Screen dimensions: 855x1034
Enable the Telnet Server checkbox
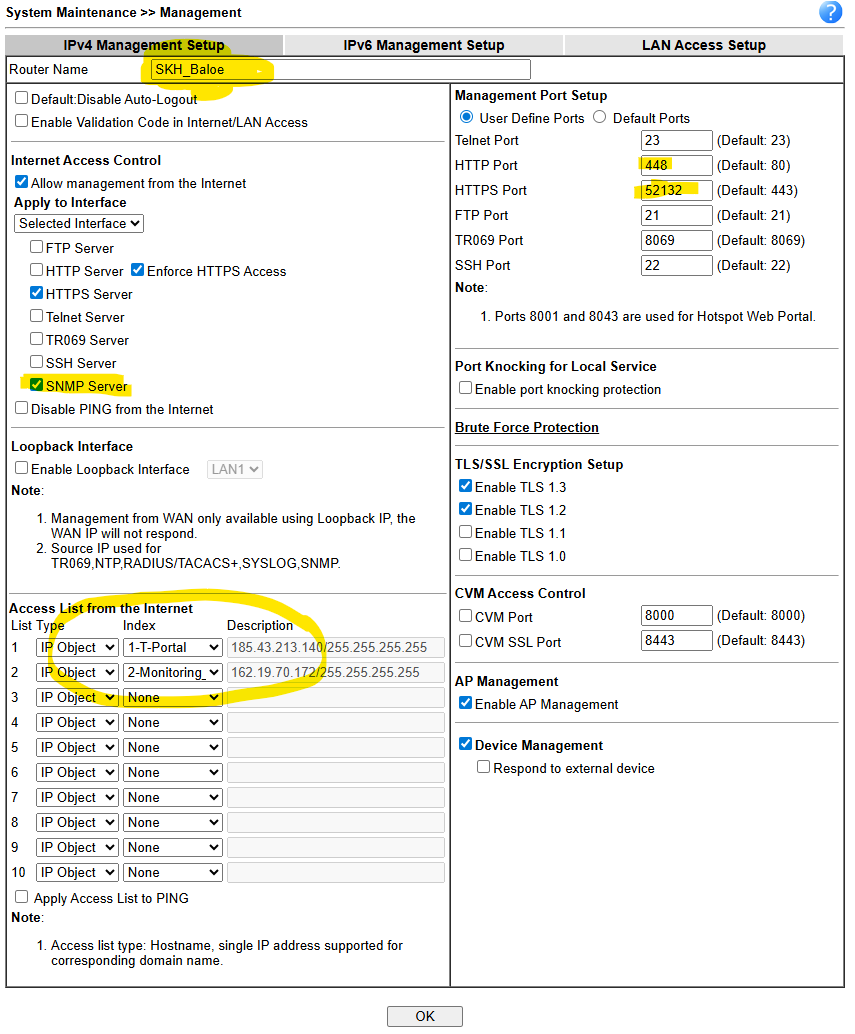click(x=37, y=316)
